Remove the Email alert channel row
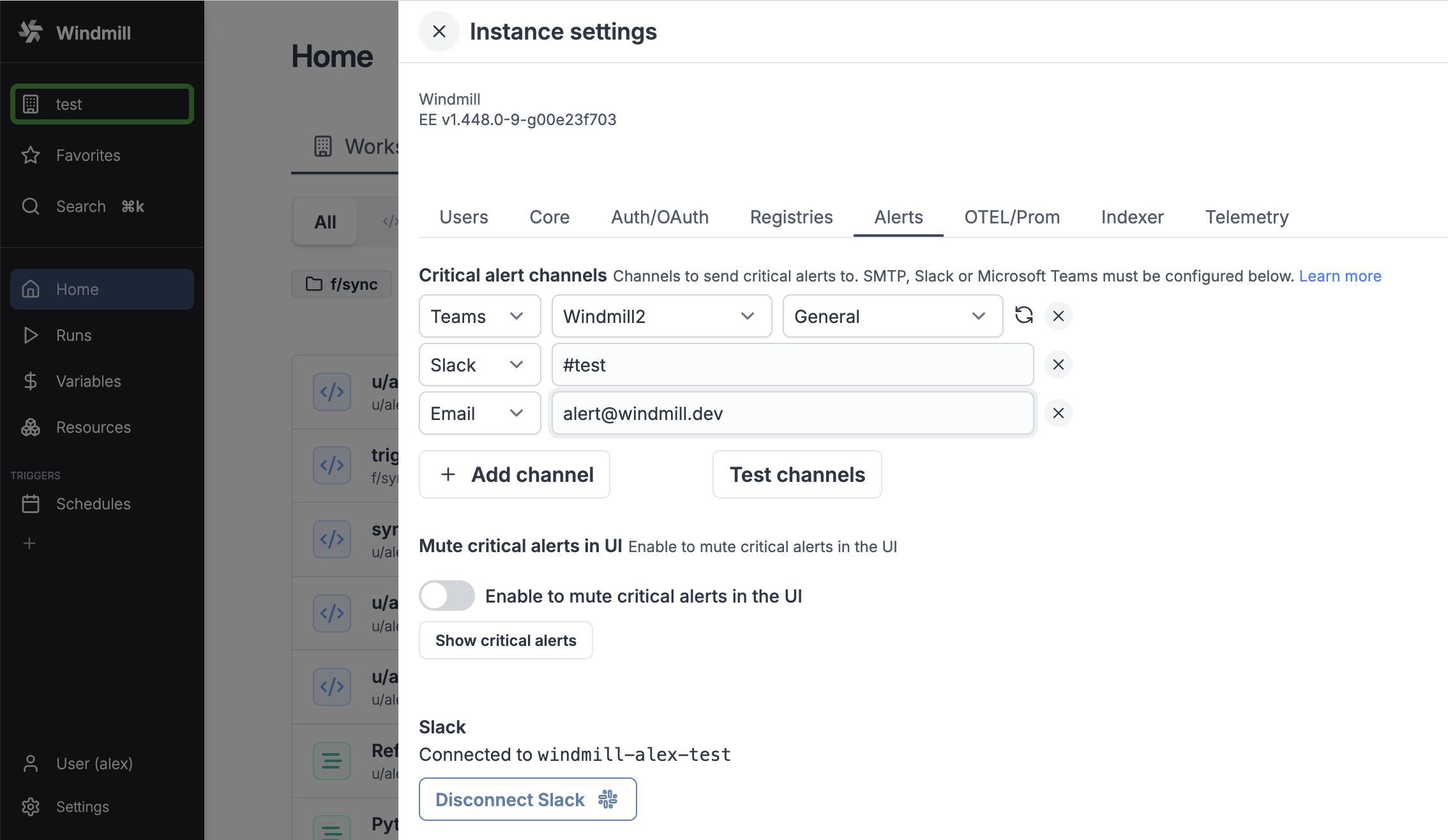This screenshot has height=840, width=1448. 1058,413
